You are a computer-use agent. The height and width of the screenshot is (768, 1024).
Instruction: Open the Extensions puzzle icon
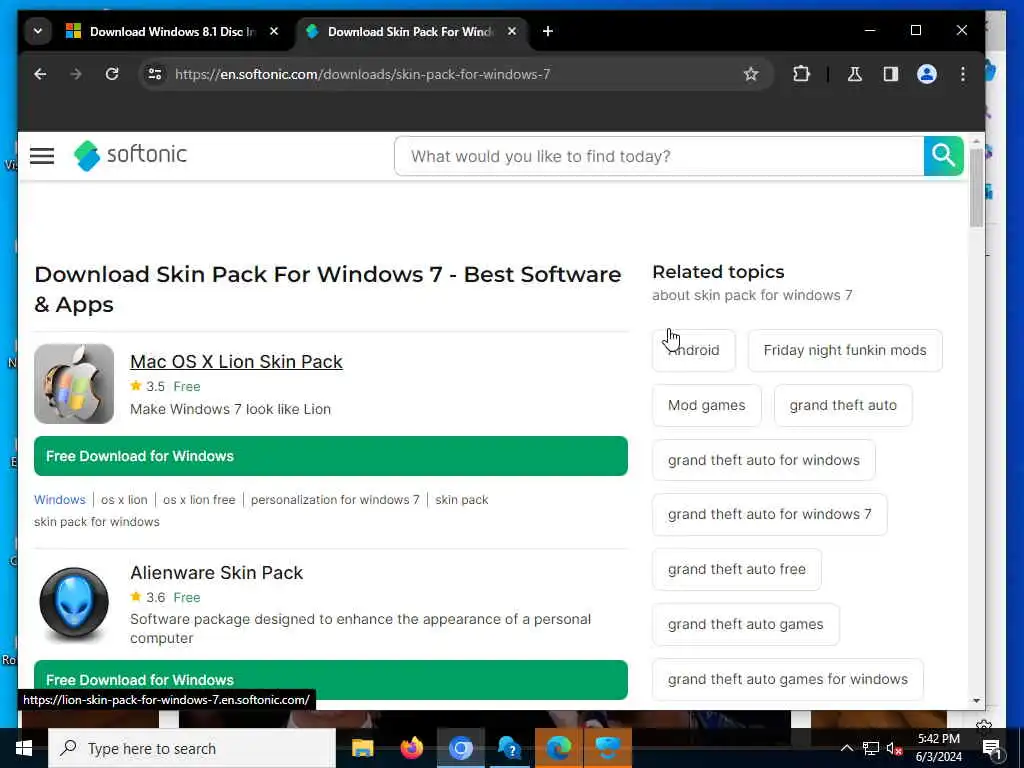[801, 74]
